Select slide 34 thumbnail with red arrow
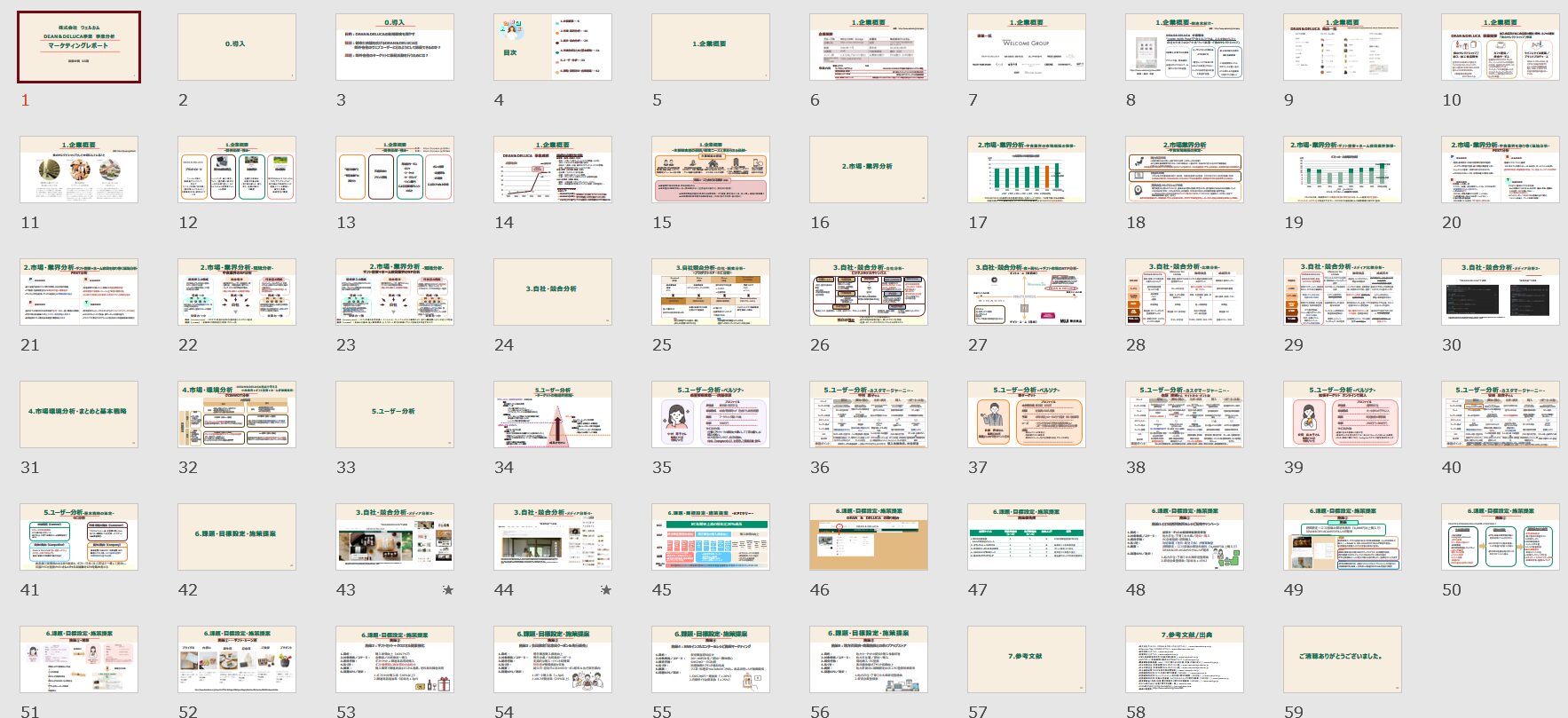This screenshot has height=718, width=1568. [x=553, y=414]
